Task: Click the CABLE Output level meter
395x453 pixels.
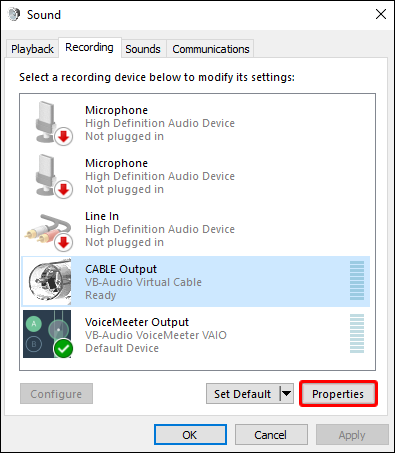Action: click(x=357, y=281)
